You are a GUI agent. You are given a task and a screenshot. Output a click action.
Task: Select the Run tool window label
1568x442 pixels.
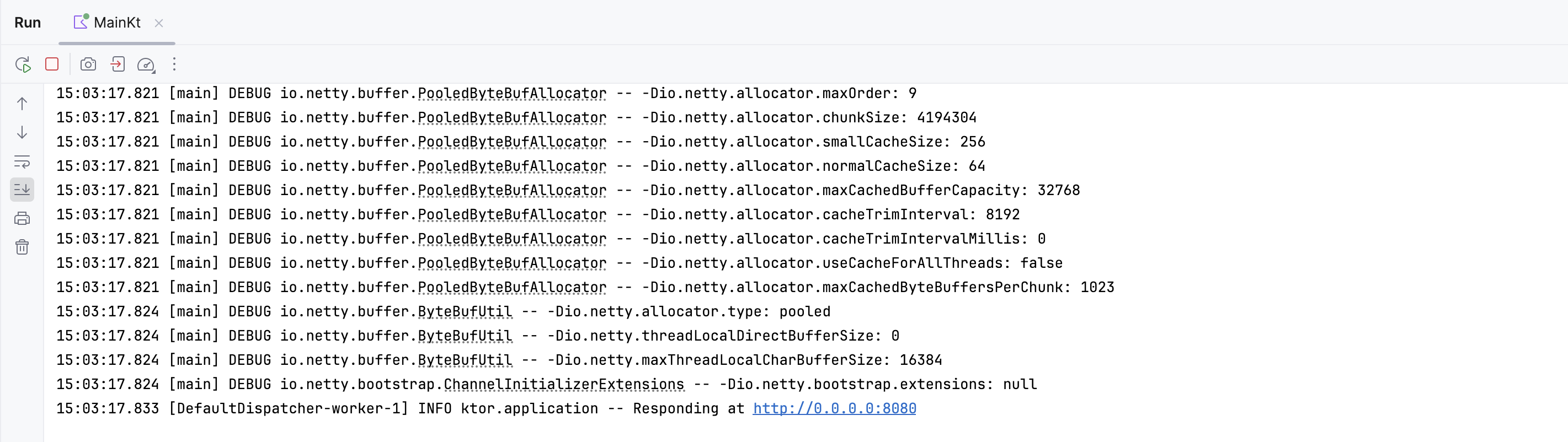point(27,23)
